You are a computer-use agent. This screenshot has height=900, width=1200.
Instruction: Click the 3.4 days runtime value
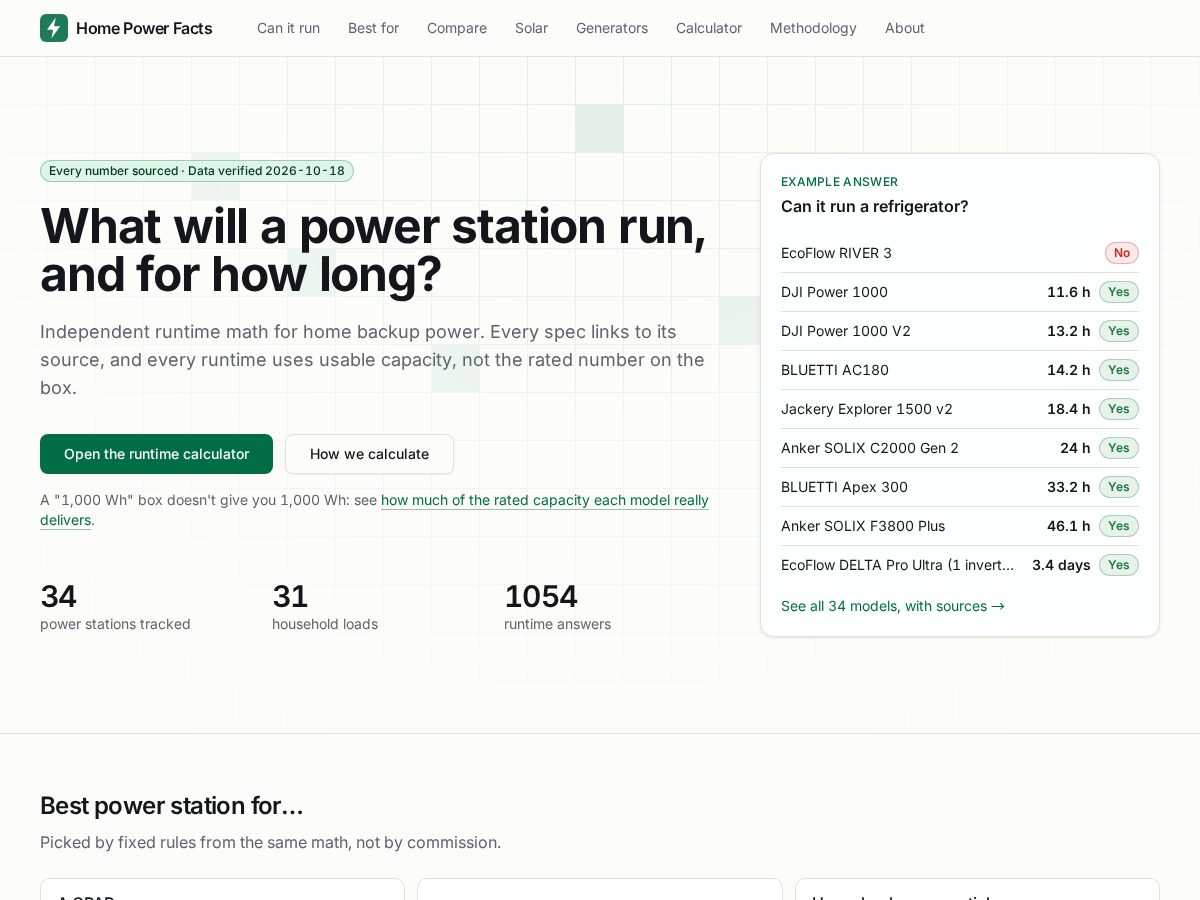pos(1061,565)
